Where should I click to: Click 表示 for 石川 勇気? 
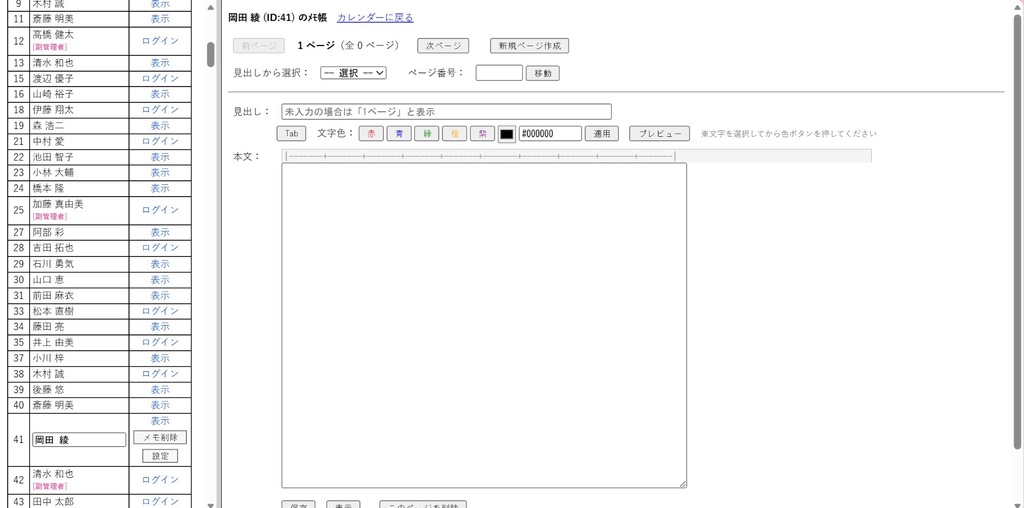(160, 264)
